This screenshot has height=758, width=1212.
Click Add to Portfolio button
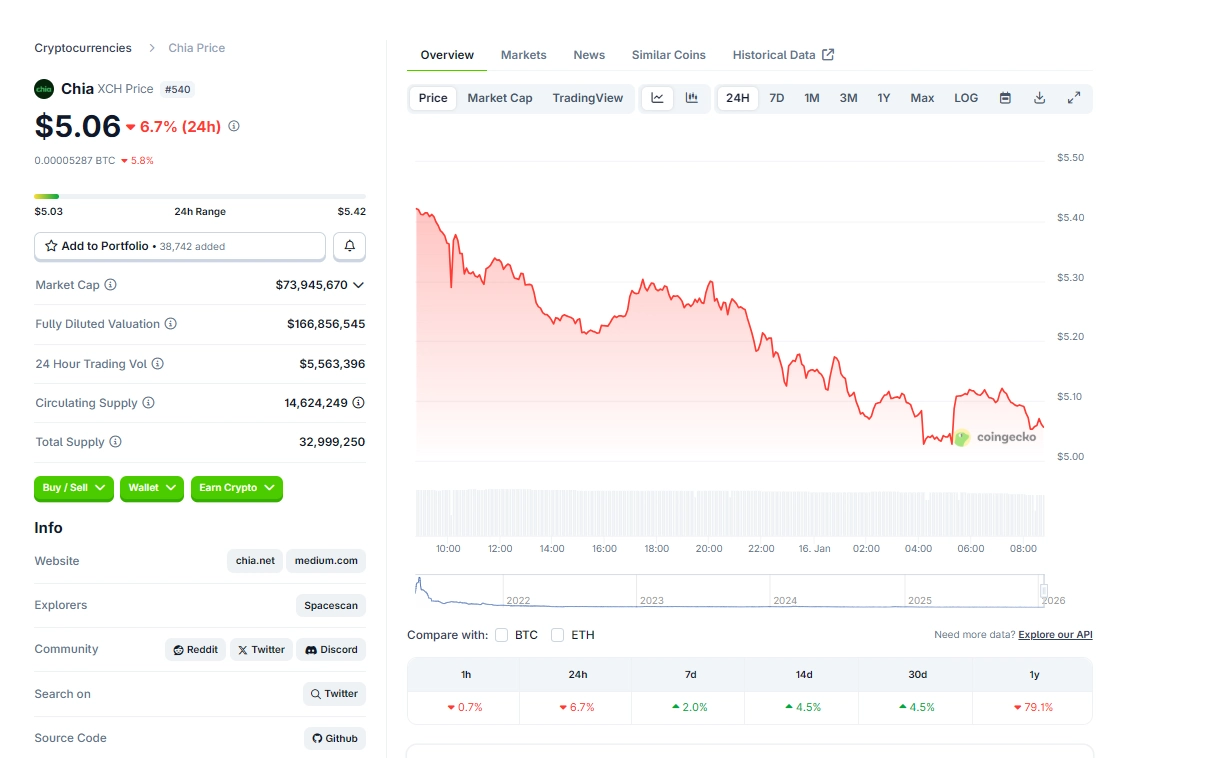pyautogui.click(x=180, y=246)
